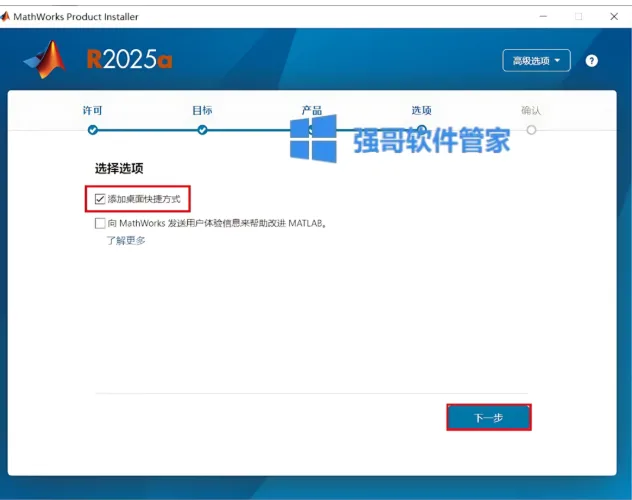Image resolution: width=632 pixels, height=500 pixels.
Task: Click the 目标 step checkmark circle
Action: (202, 130)
